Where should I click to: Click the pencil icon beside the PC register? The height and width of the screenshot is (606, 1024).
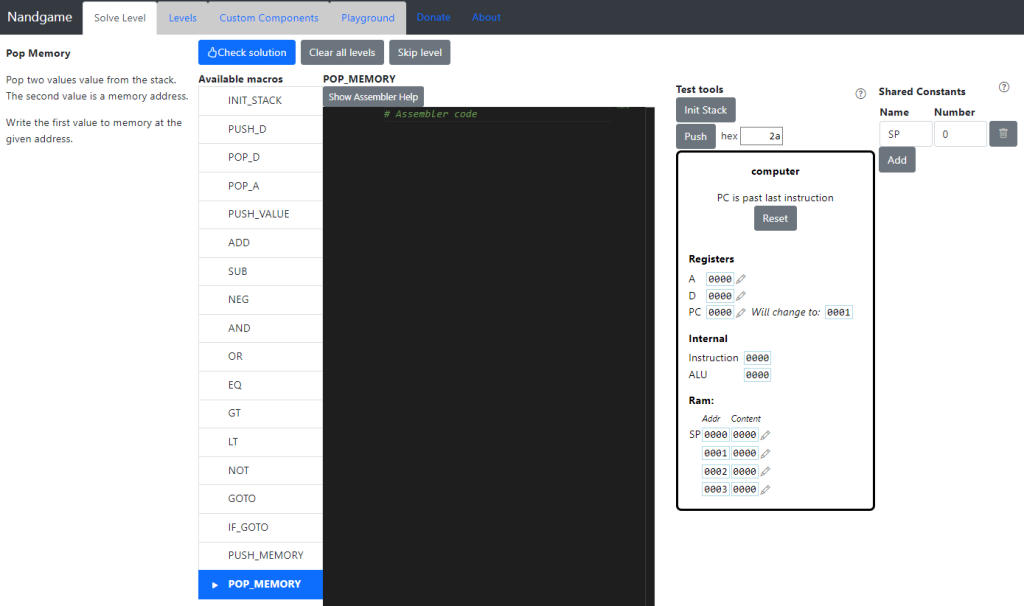(741, 313)
